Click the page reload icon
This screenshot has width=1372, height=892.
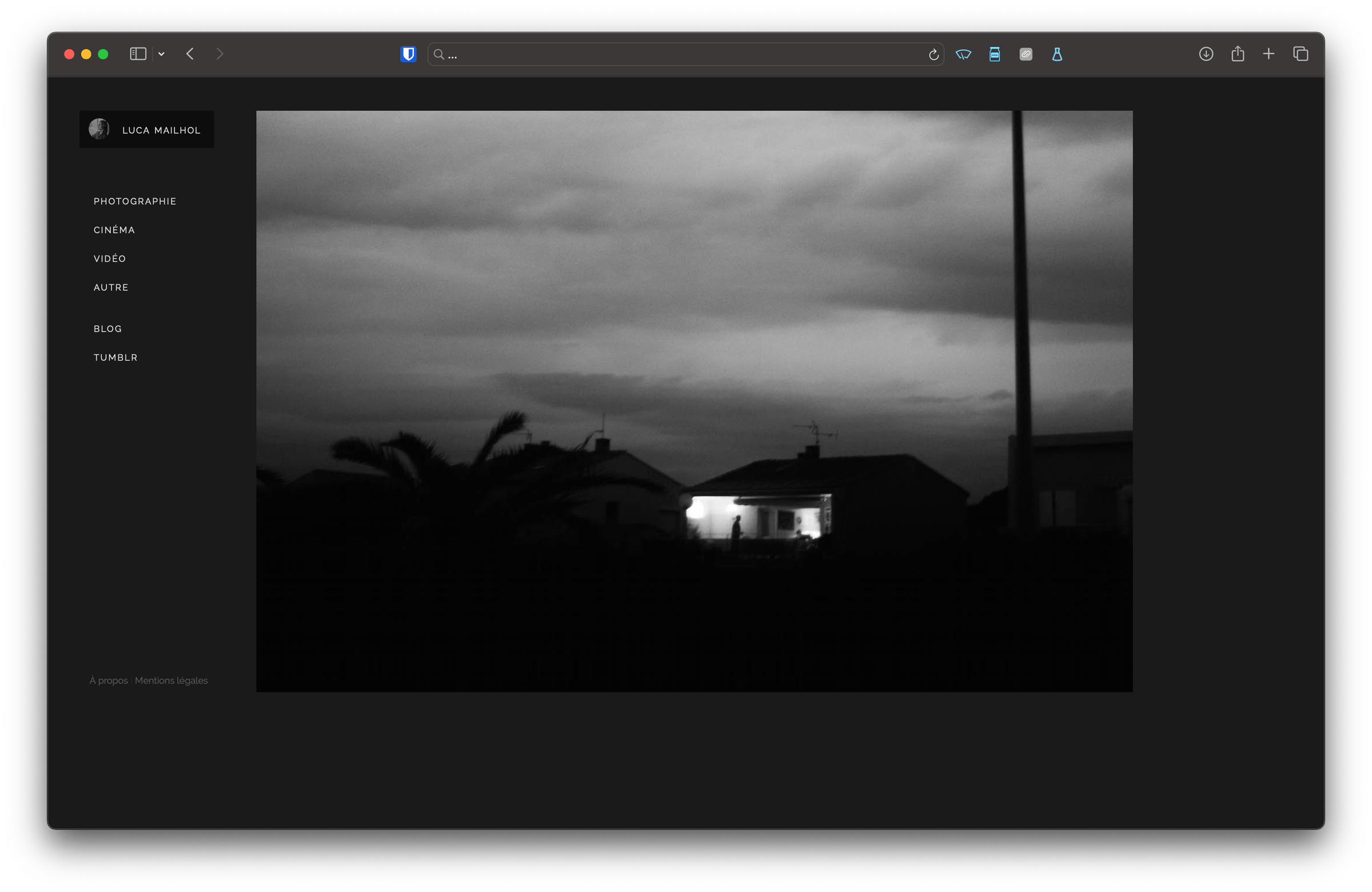pos(934,55)
